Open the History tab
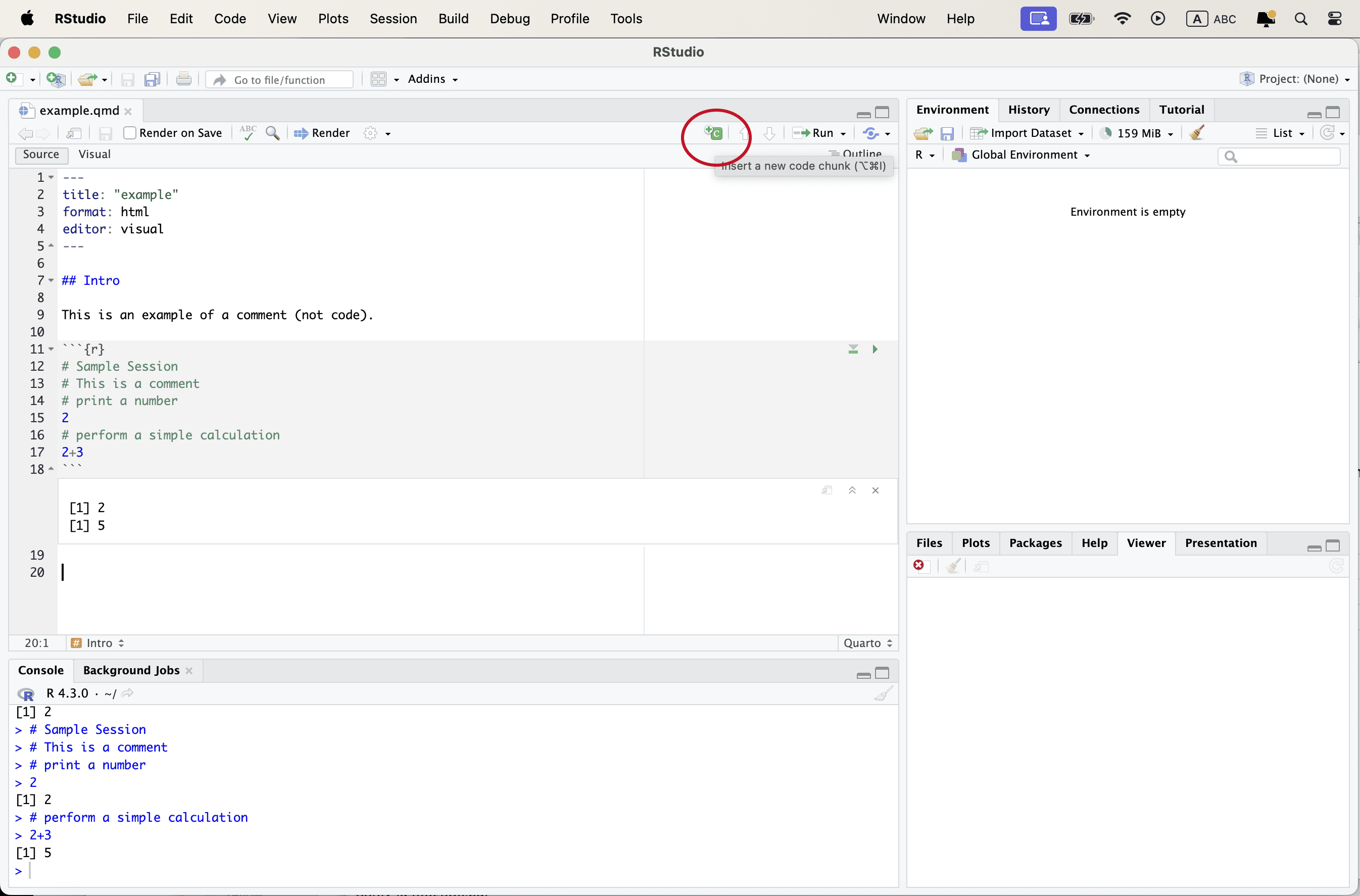 (1028, 110)
